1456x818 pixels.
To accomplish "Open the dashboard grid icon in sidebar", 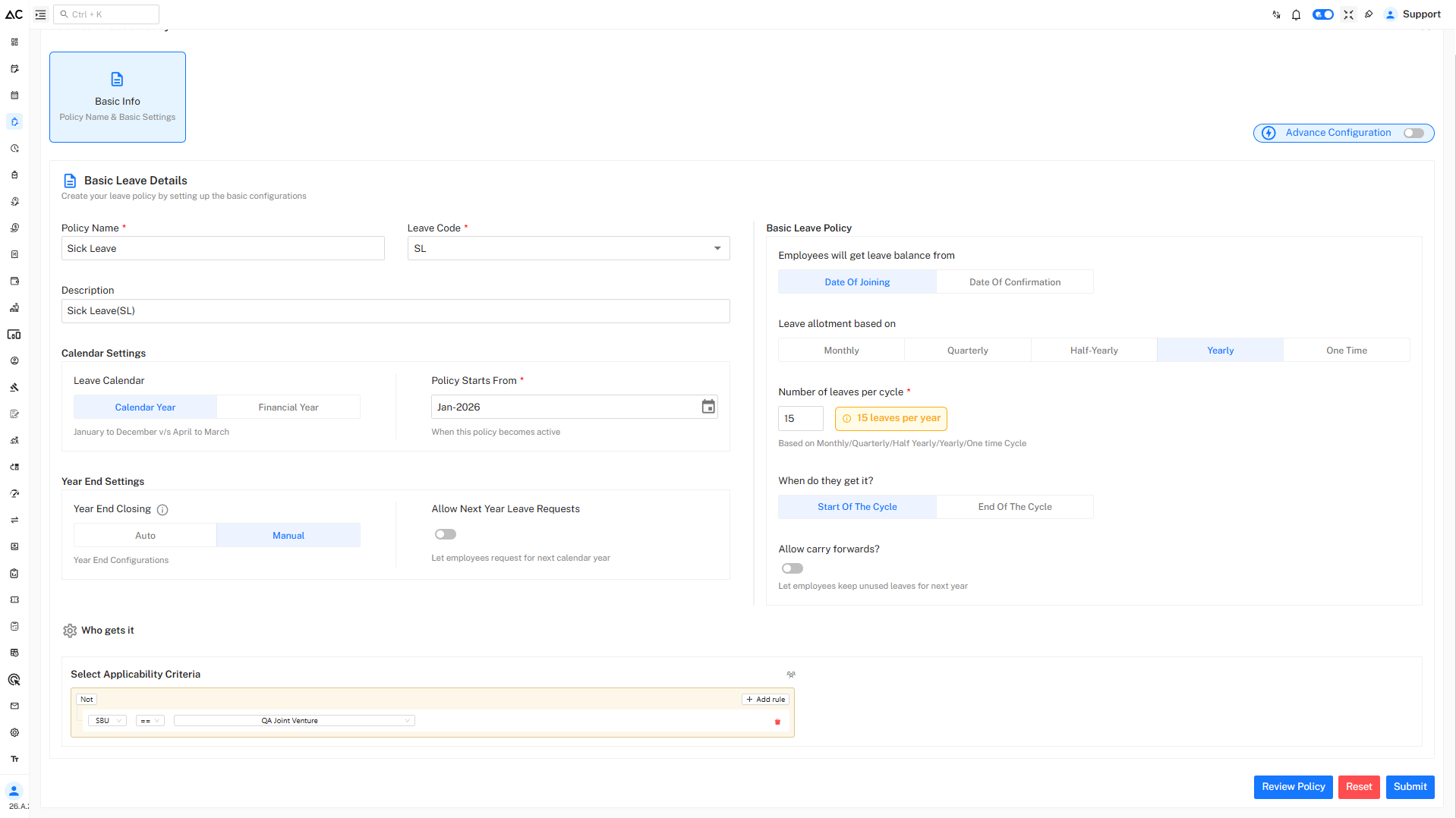I will pyautogui.click(x=14, y=42).
